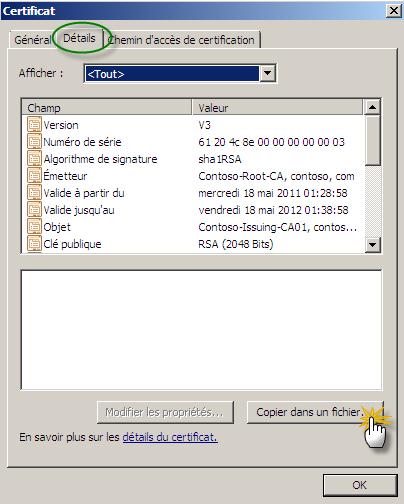The image size is (404, 504).
Task: Click the field list scroll down arrow
Action: pyautogui.click(x=372, y=245)
